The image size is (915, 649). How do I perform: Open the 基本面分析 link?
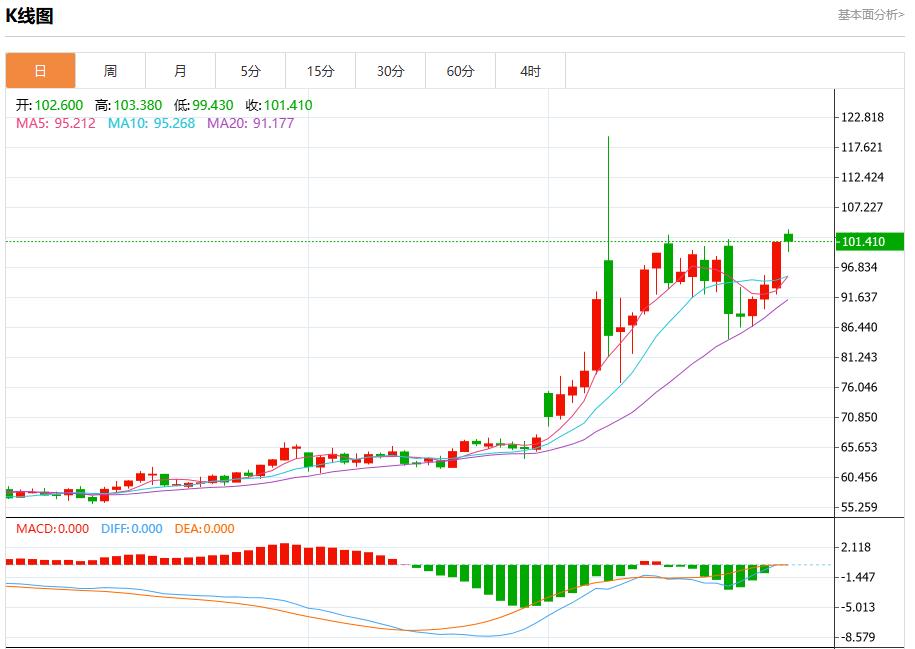[x=870, y=15]
